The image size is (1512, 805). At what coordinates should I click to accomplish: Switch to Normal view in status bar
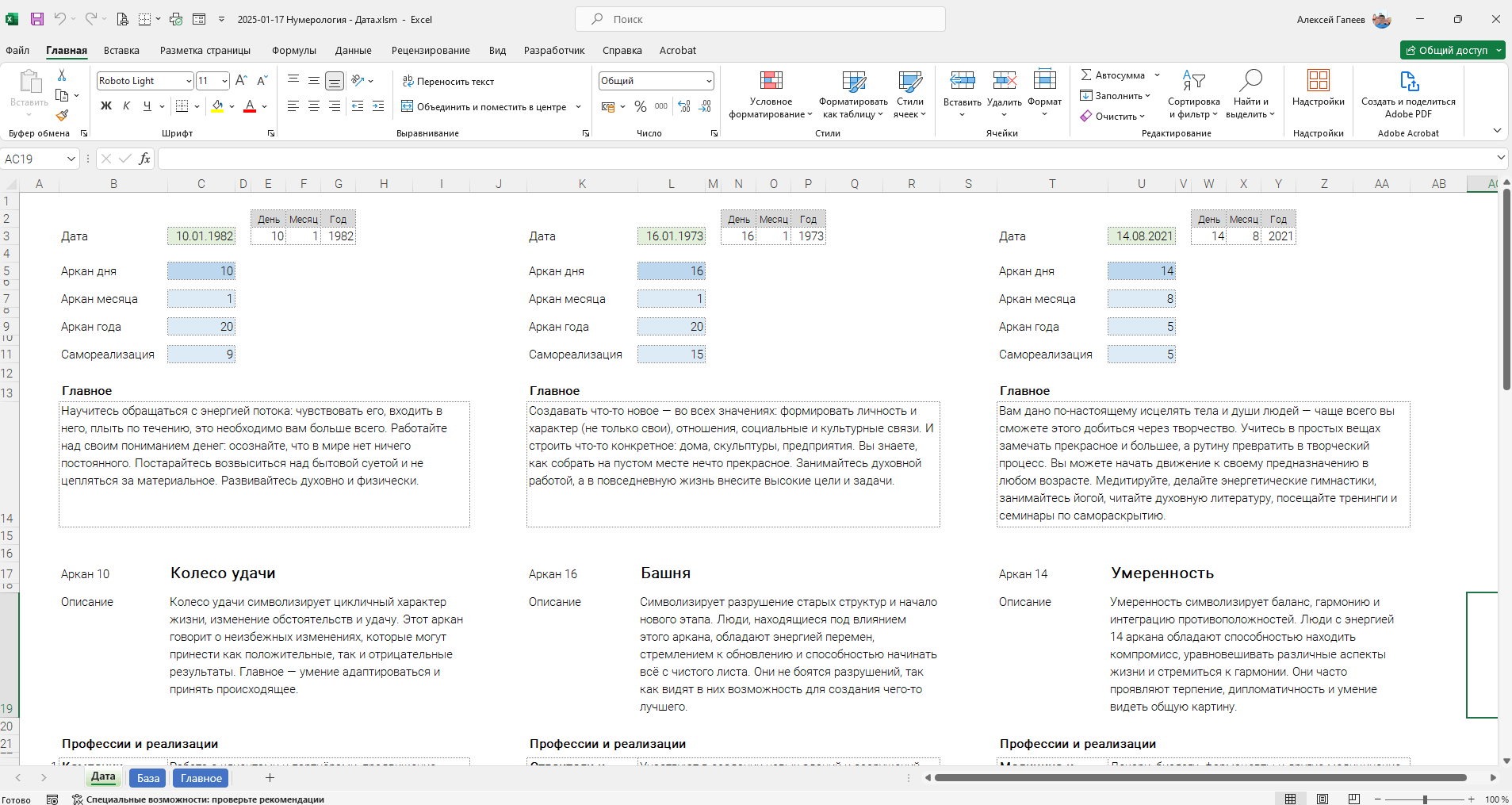tap(1291, 799)
